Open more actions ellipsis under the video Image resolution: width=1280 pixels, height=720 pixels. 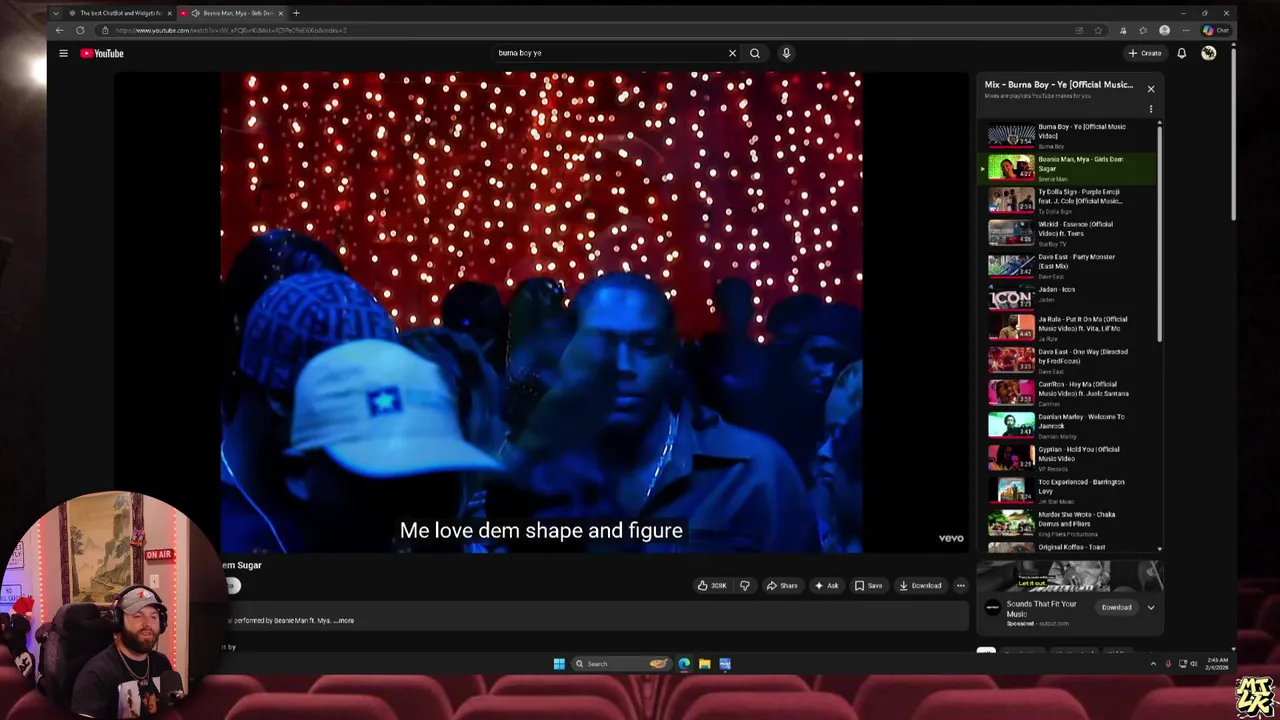point(961,586)
